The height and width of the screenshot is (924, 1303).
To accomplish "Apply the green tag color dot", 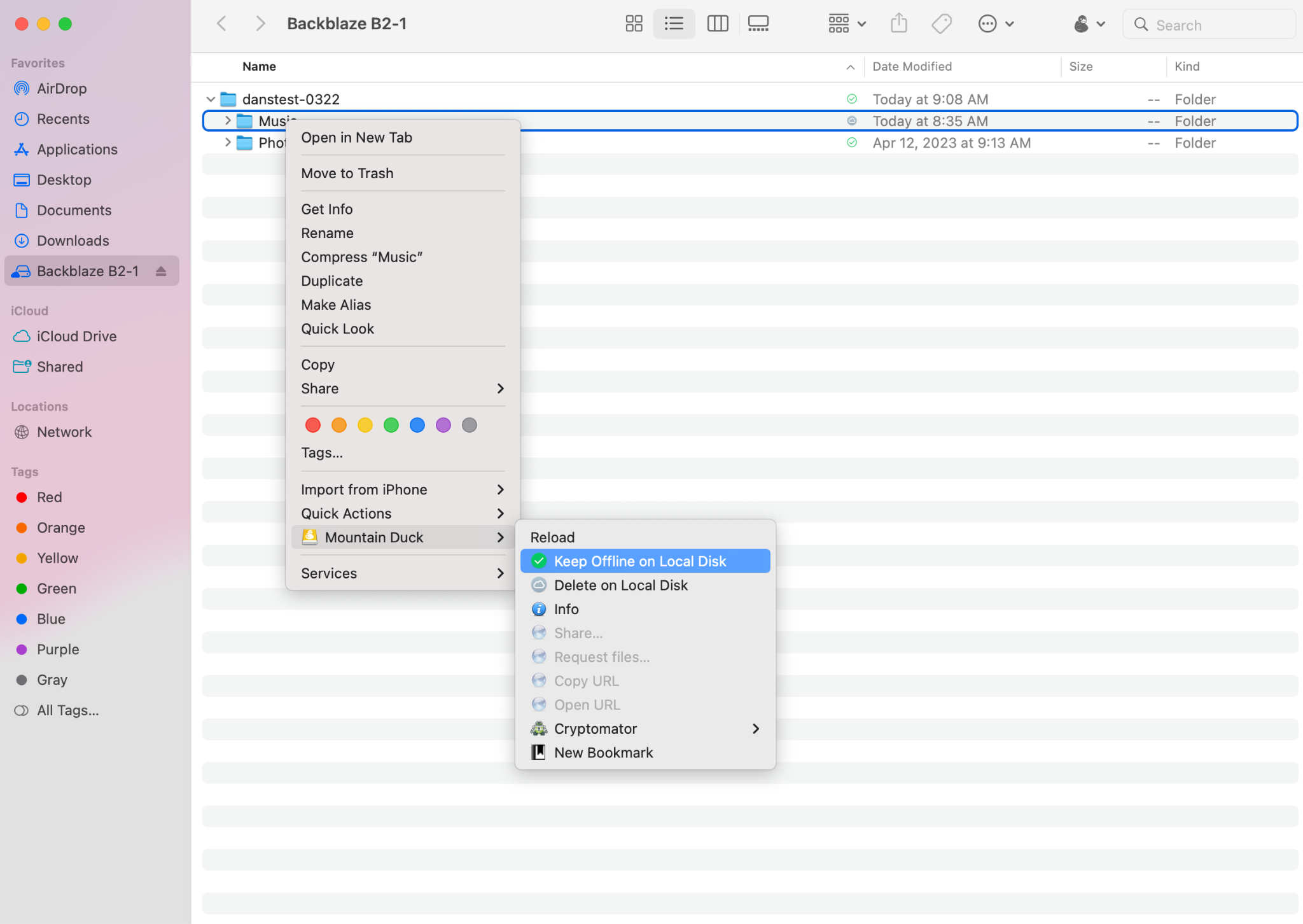I will 391,425.
